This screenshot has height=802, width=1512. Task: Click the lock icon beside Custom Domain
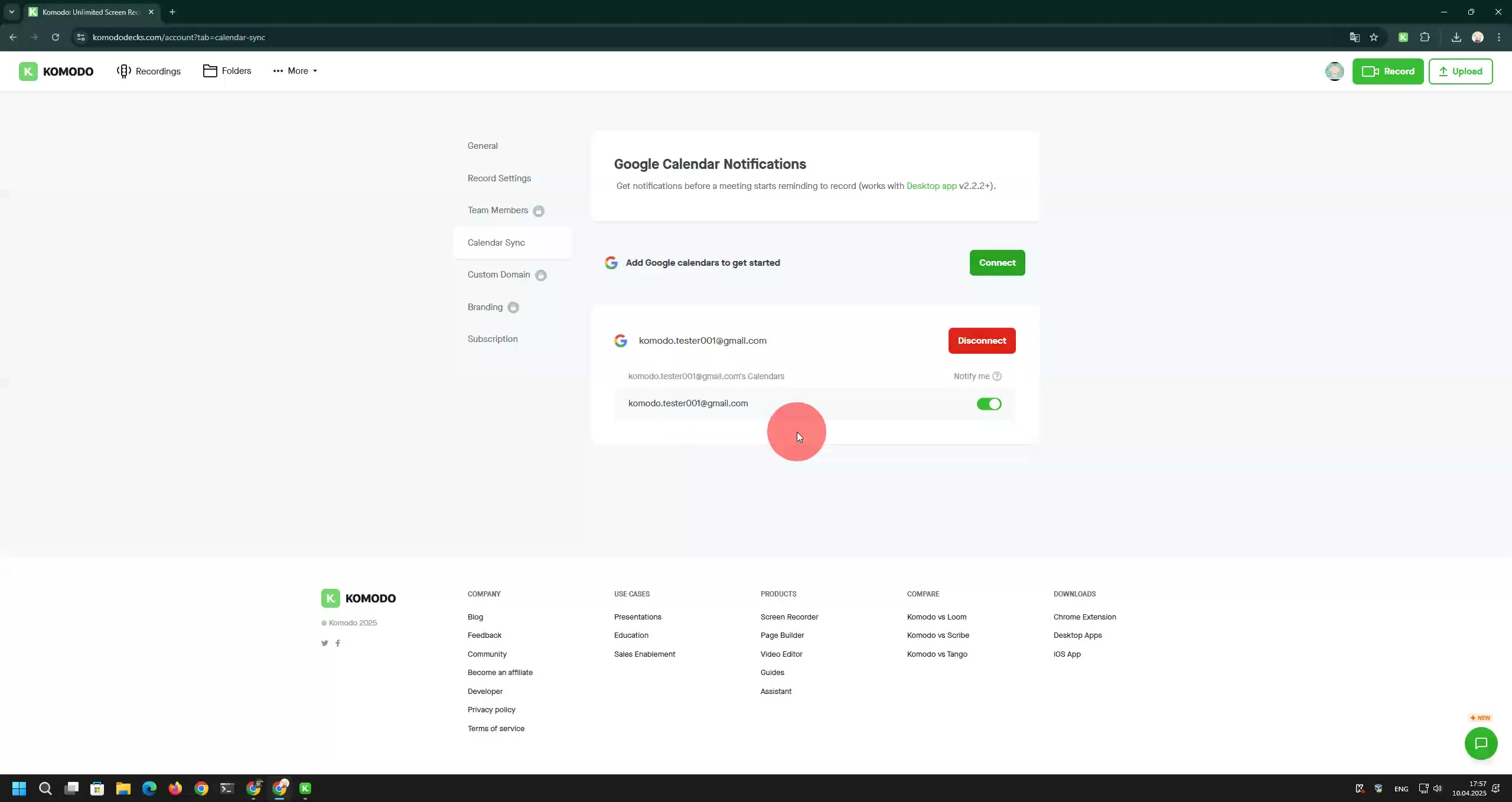pyautogui.click(x=541, y=275)
